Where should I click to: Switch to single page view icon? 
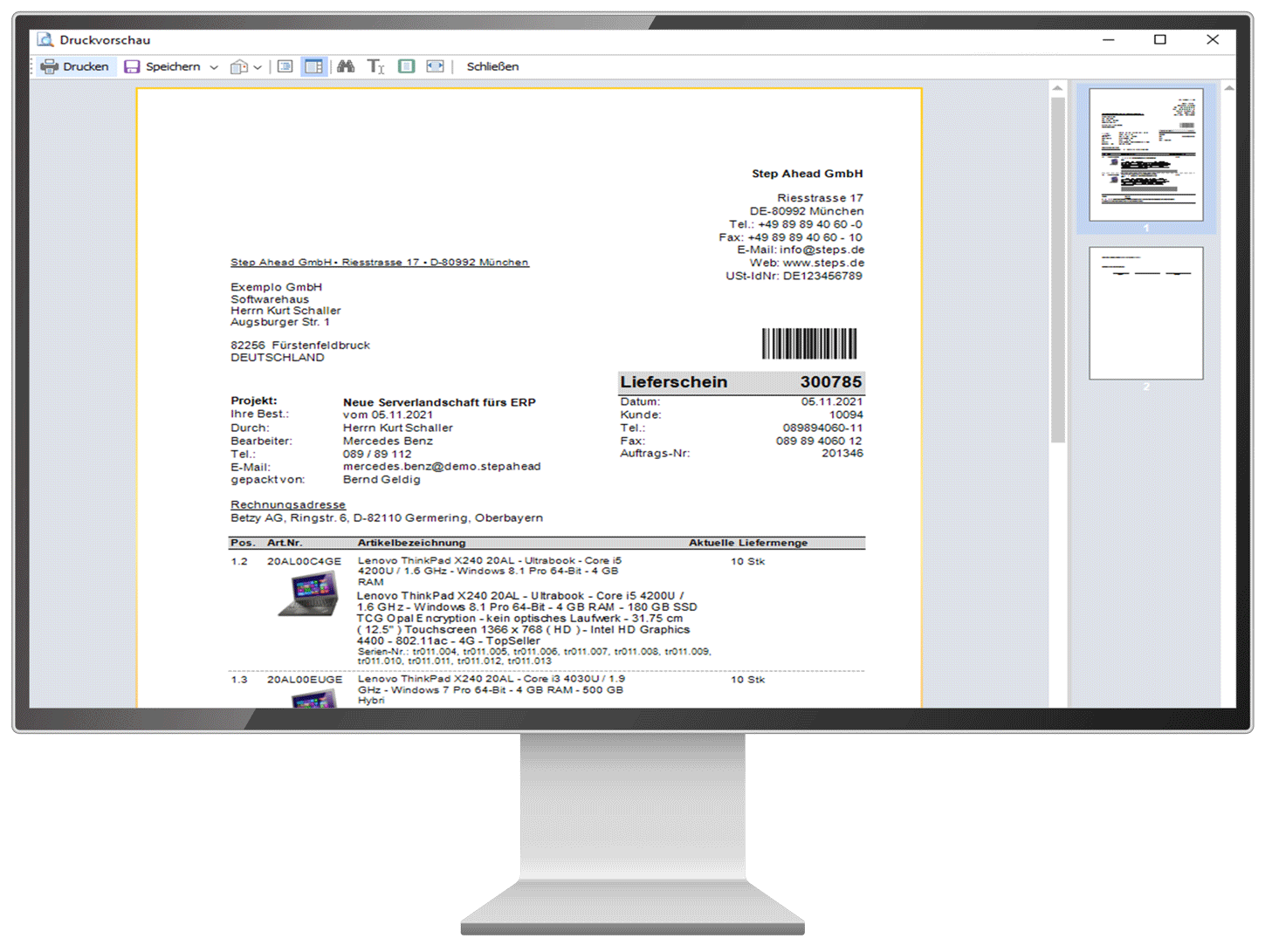click(x=285, y=66)
